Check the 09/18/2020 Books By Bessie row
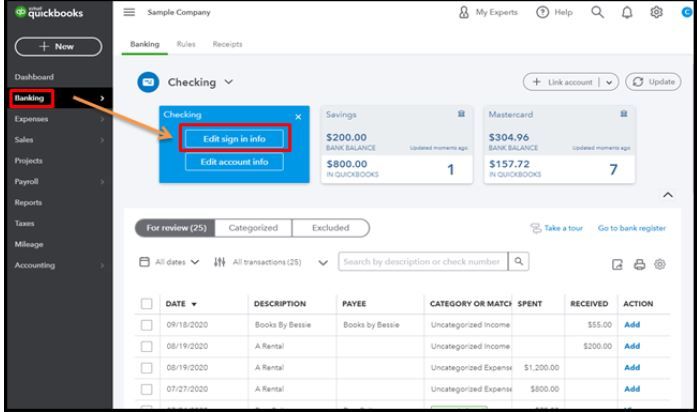Screen dimensions: 697x412 click(x=146, y=325)
